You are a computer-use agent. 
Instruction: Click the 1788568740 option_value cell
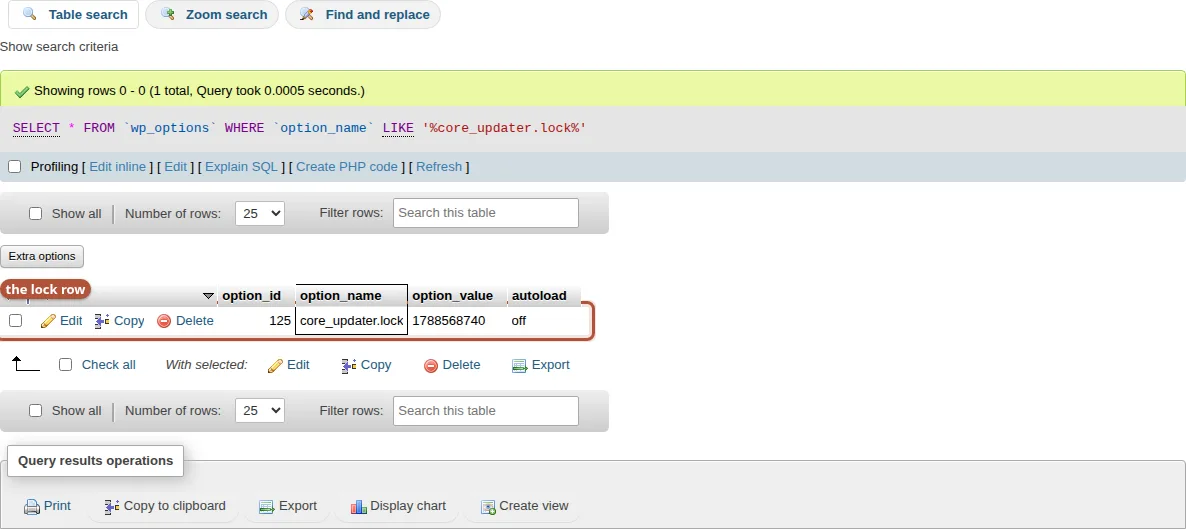[x=449, y=321]
